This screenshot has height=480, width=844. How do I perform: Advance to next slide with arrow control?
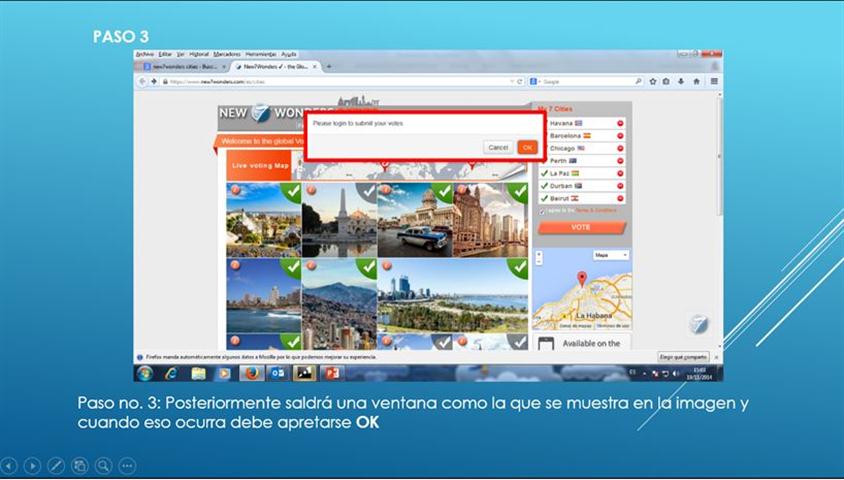tap(32, 465)
